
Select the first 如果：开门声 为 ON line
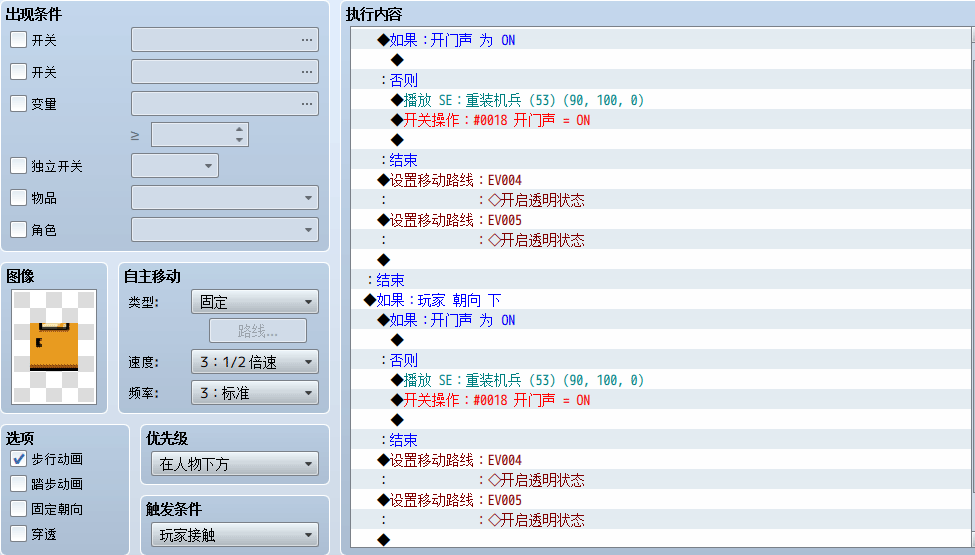click(x=660, y=40)
